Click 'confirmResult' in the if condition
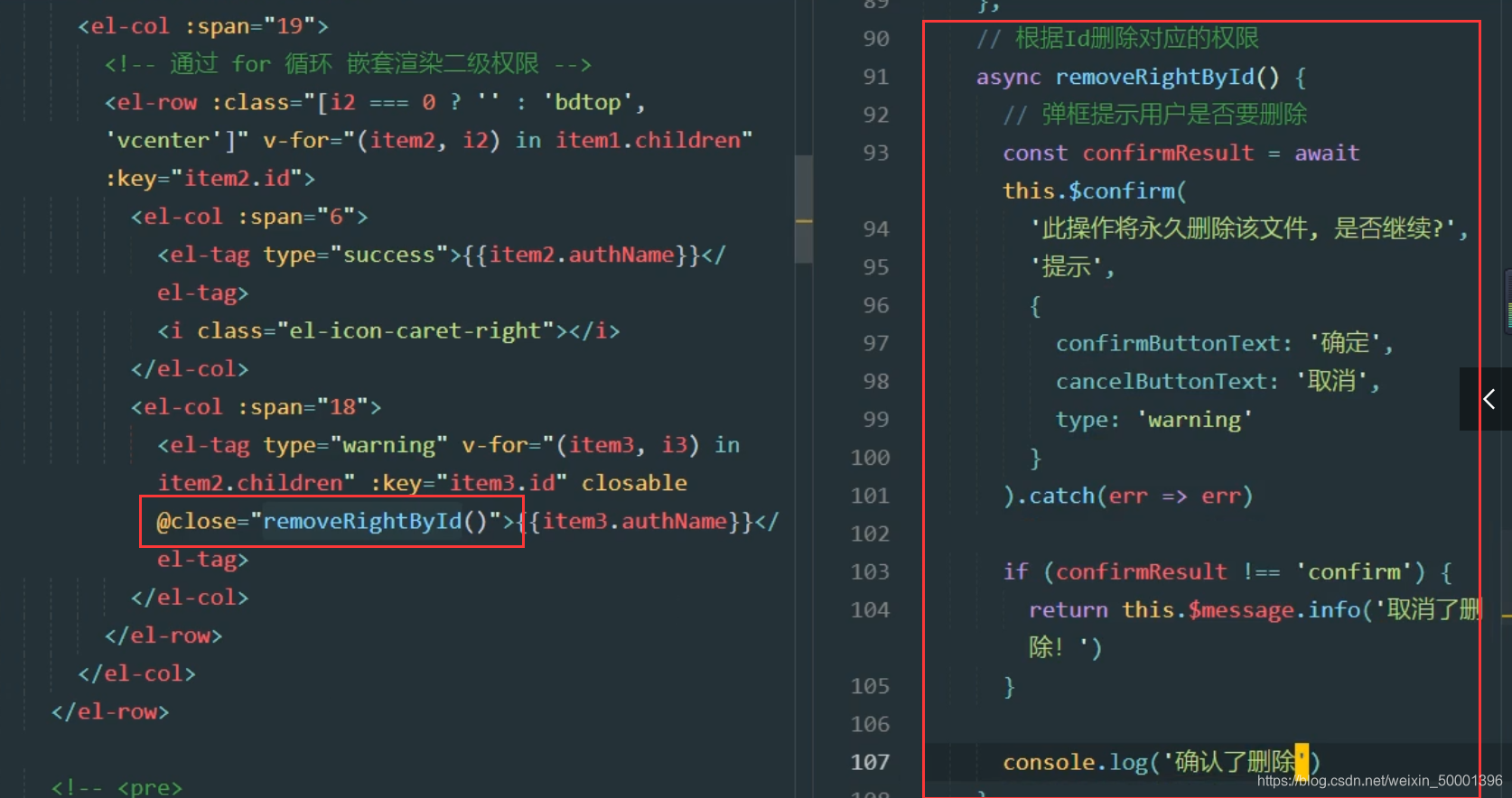Image resolution: width=1512 pixels, height=798 pixels. [x=1142, y=571]
